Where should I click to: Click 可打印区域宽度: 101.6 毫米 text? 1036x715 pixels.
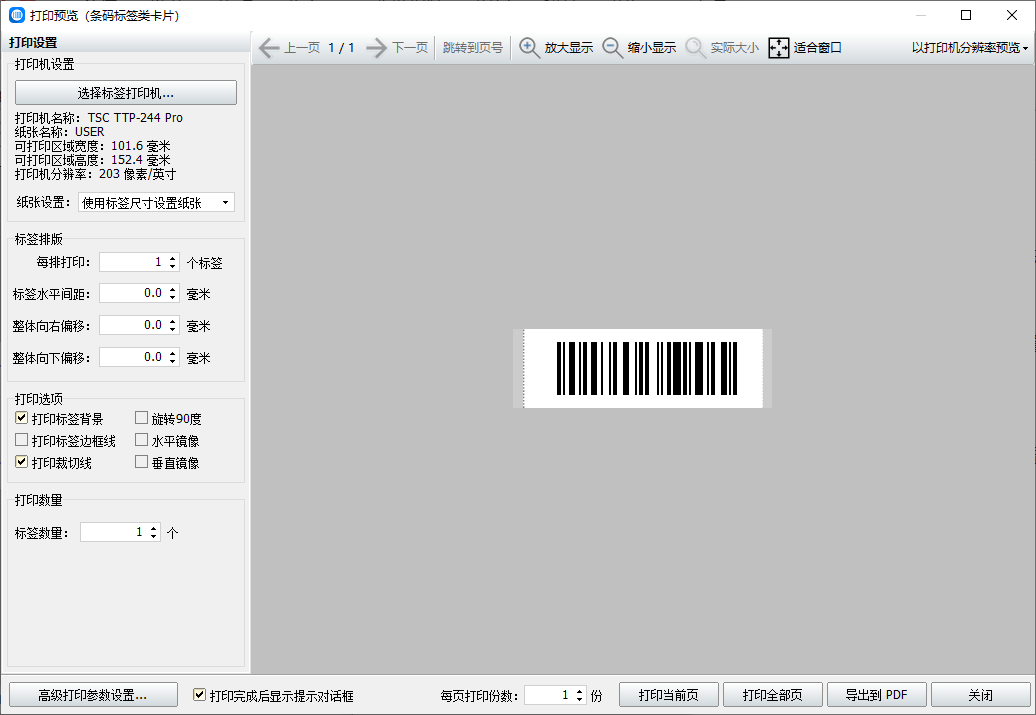[x=92, y=145]
